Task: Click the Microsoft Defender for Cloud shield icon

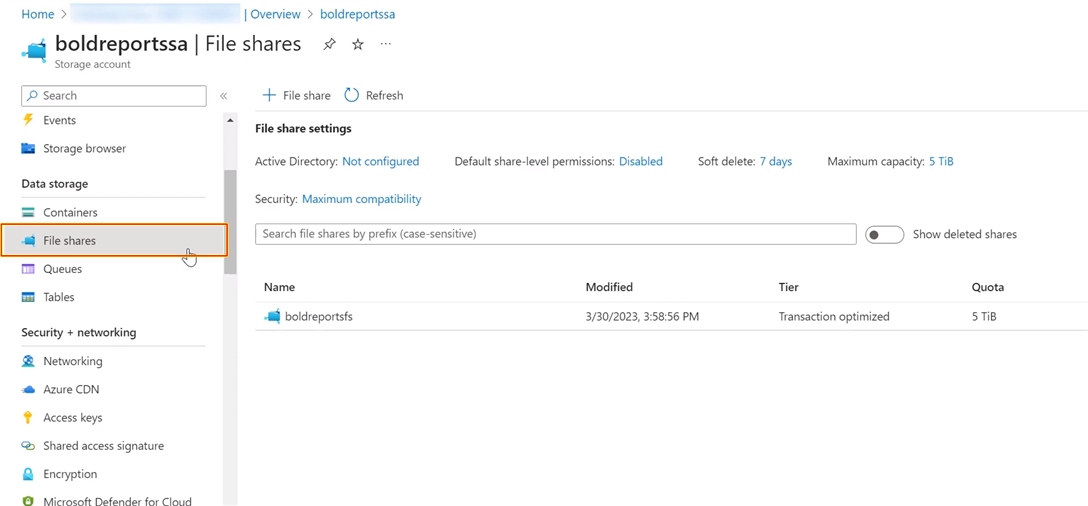Action: pos(28,501)
